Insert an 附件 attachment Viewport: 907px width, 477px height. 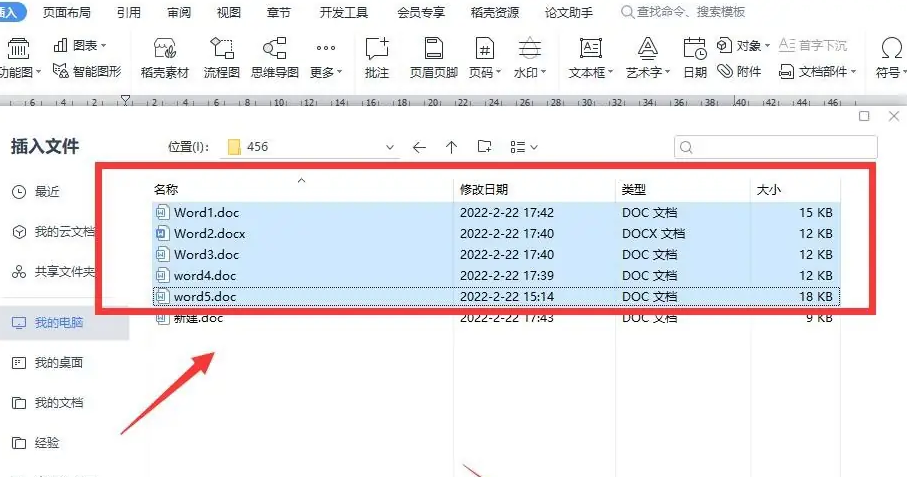pos(739,71)
